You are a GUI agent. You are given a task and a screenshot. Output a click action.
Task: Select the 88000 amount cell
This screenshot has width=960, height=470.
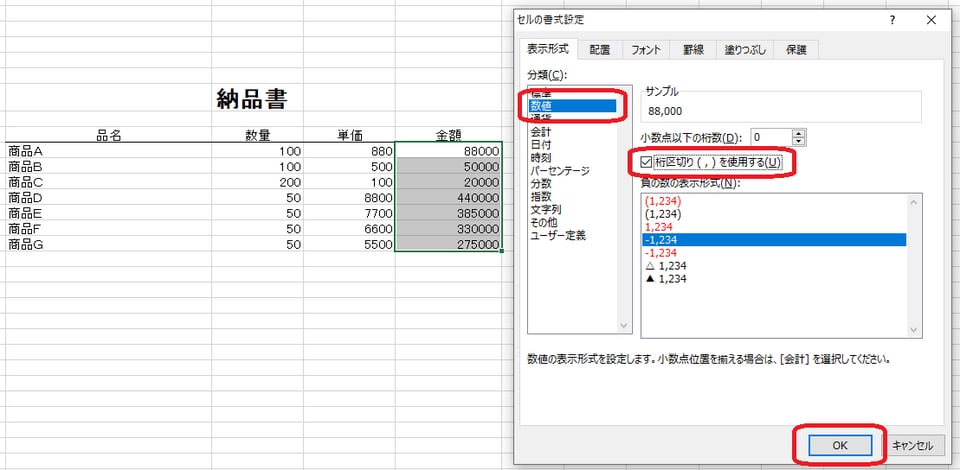tap(448, 151)
